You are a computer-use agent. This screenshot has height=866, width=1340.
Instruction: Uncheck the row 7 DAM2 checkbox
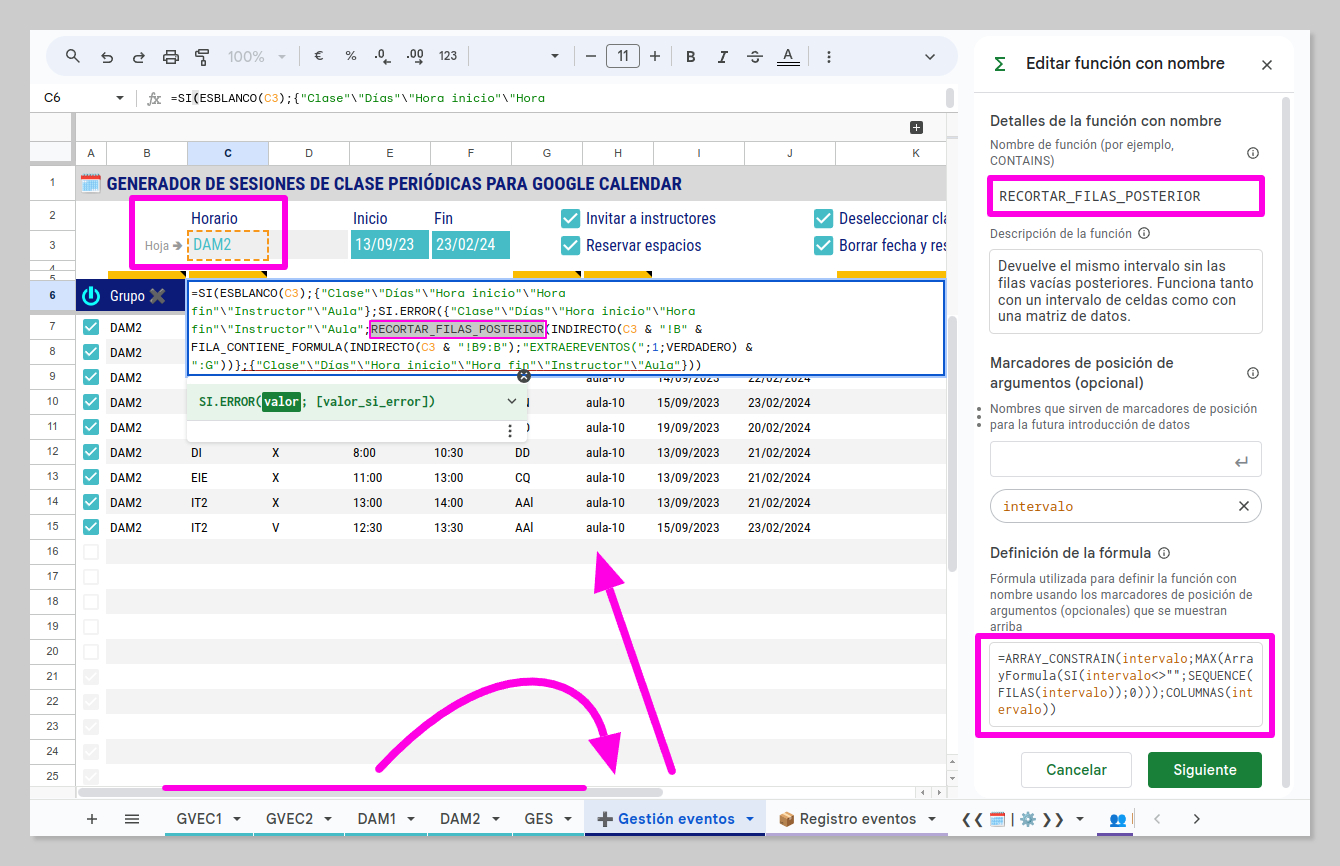(x=91, y=327)
